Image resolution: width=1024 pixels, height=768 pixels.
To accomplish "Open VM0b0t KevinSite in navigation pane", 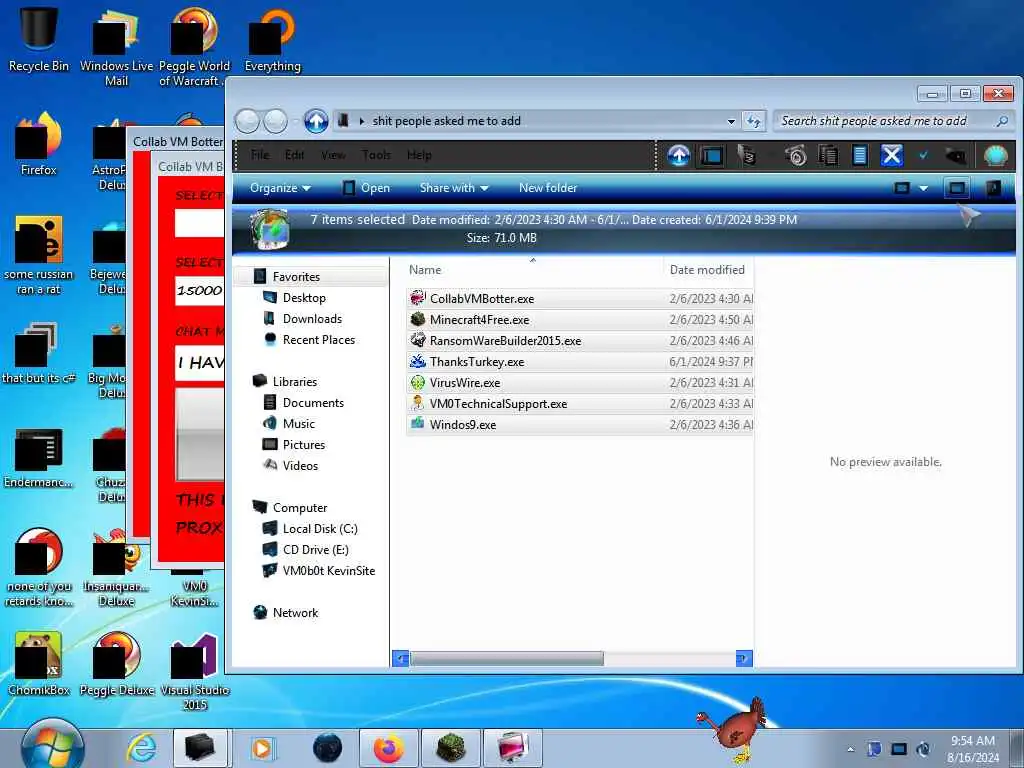I will coord(328,570).
